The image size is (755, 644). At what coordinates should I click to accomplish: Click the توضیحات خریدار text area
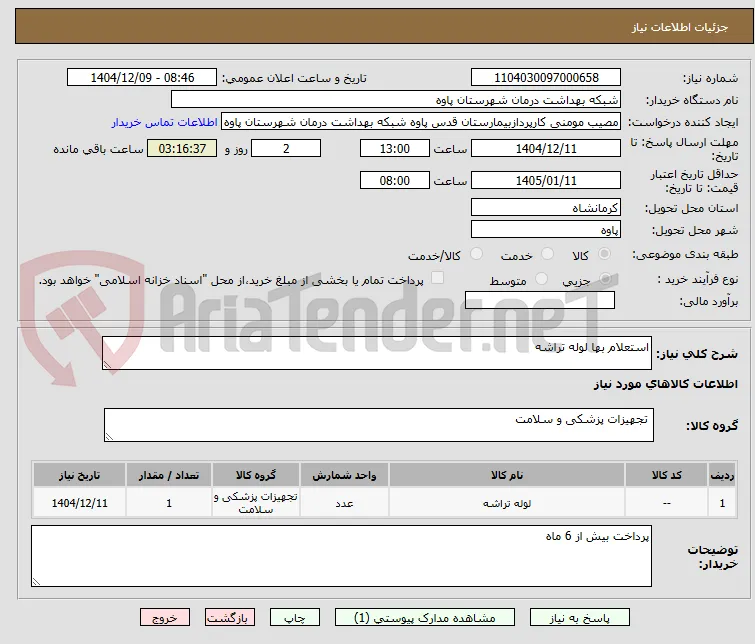(341, 556)
